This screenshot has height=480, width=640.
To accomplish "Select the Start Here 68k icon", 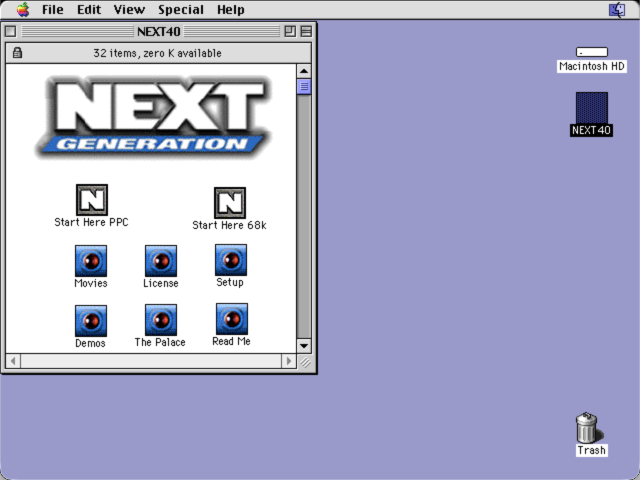I will click(230, 203).
